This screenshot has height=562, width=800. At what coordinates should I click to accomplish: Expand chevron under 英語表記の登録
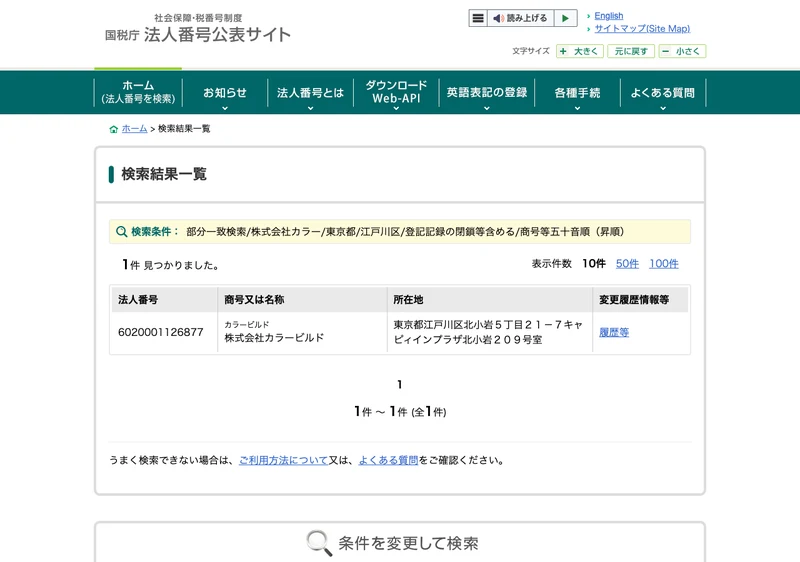point(487,108)
